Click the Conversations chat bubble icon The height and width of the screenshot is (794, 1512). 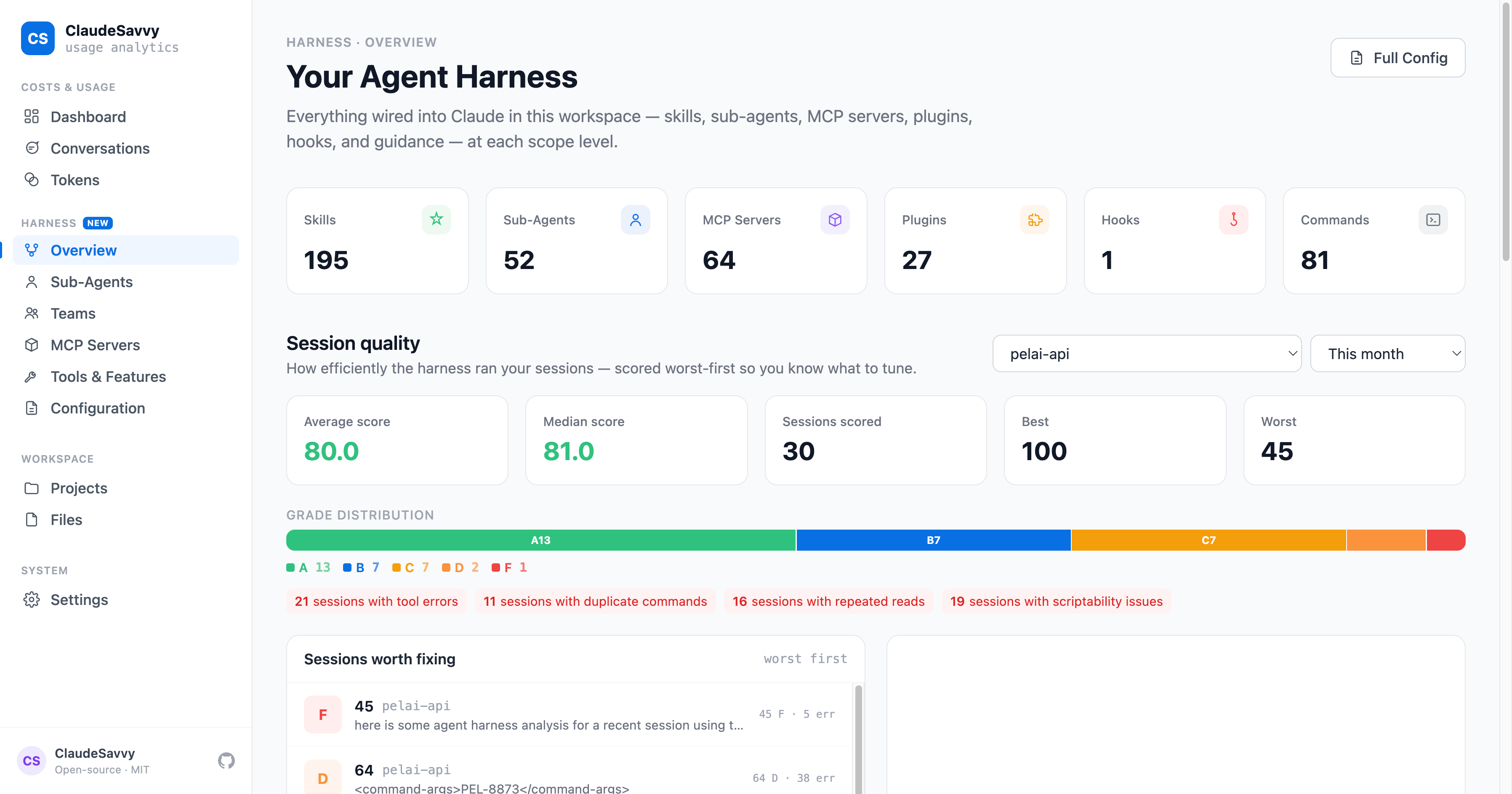tap(32, 148)
